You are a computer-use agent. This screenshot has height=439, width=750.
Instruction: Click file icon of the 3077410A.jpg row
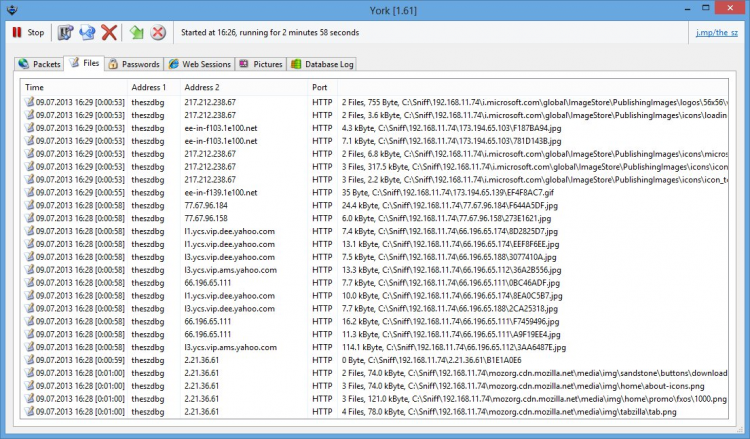[x=30, y=257]
